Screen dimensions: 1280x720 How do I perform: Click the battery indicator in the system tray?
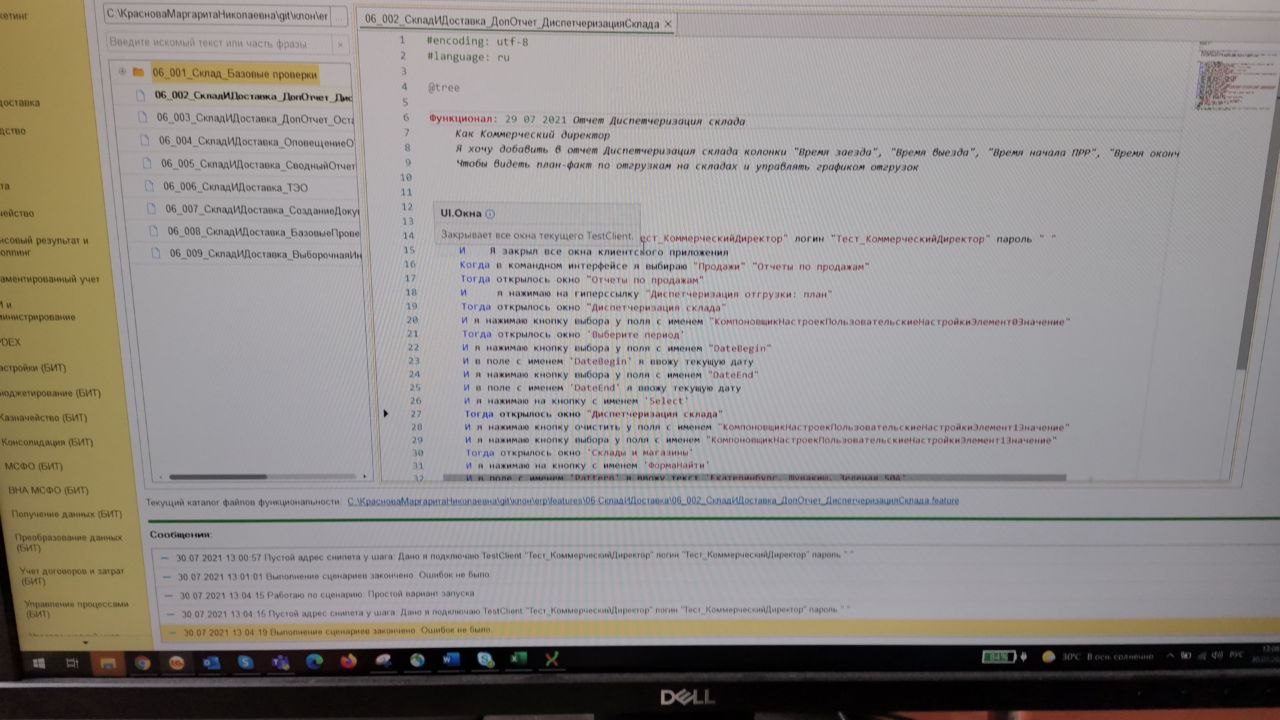pos(1000,656)
